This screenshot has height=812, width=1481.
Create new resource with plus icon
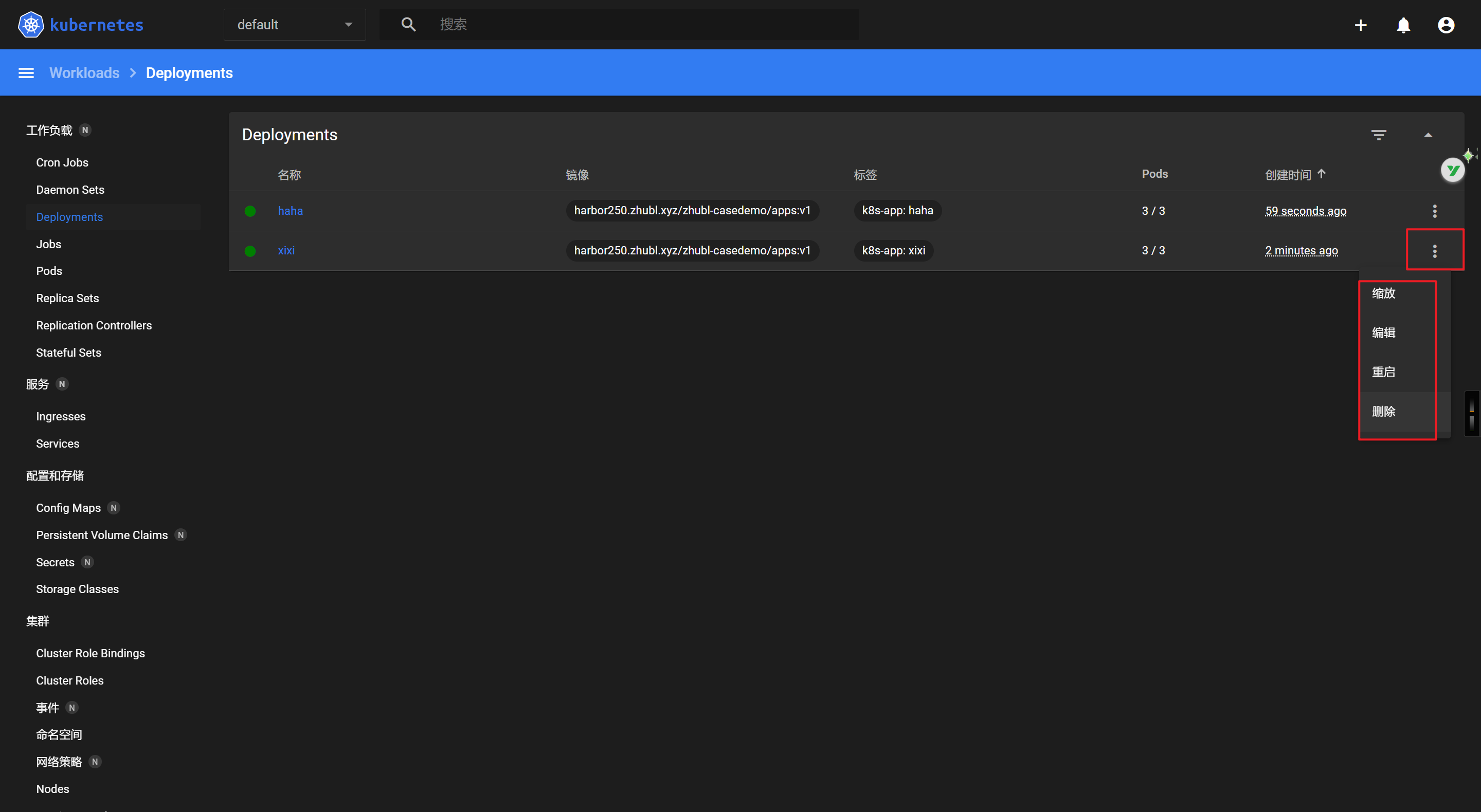click(1360, 25)
